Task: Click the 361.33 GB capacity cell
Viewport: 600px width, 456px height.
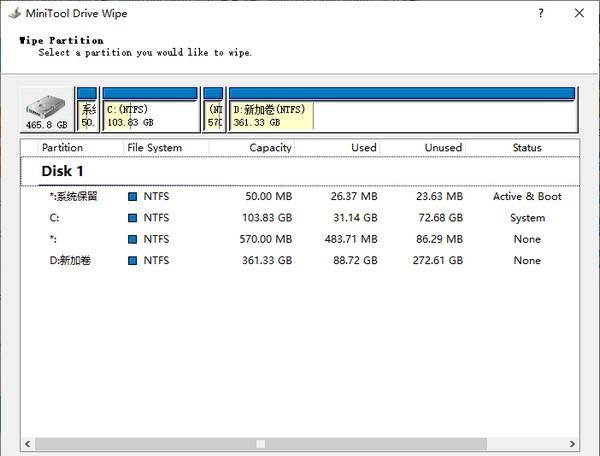Action: 267,261
